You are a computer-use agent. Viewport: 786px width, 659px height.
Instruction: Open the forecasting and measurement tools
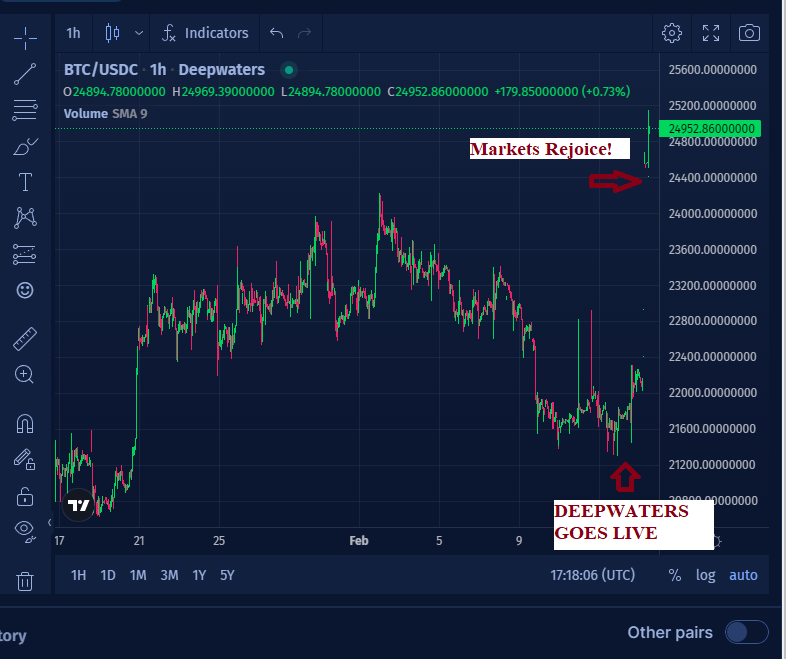click(25, 254)
